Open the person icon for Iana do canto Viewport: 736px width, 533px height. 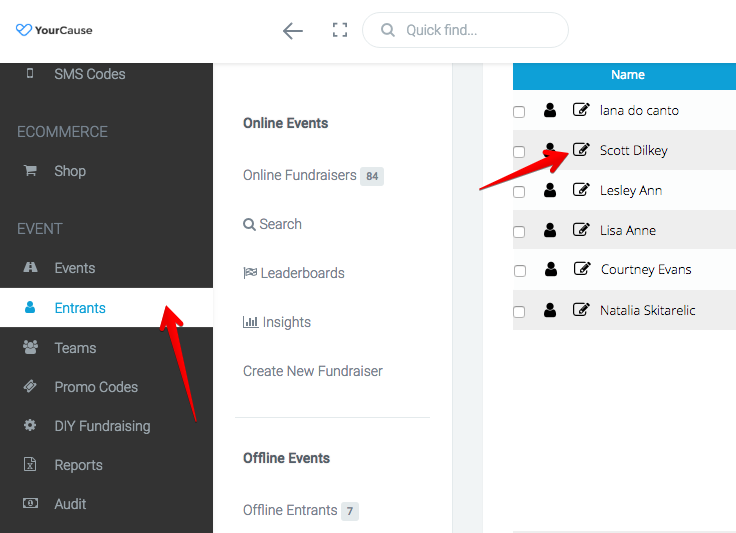[550, 110]
